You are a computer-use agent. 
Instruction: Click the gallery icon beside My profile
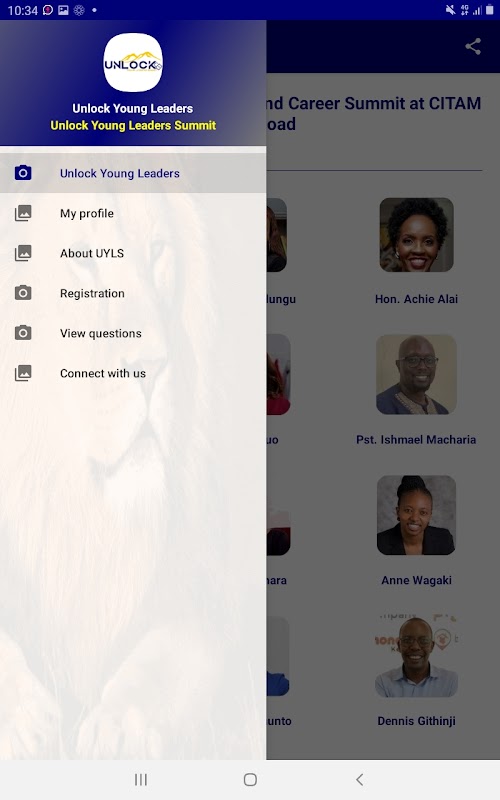click(23, 213)
